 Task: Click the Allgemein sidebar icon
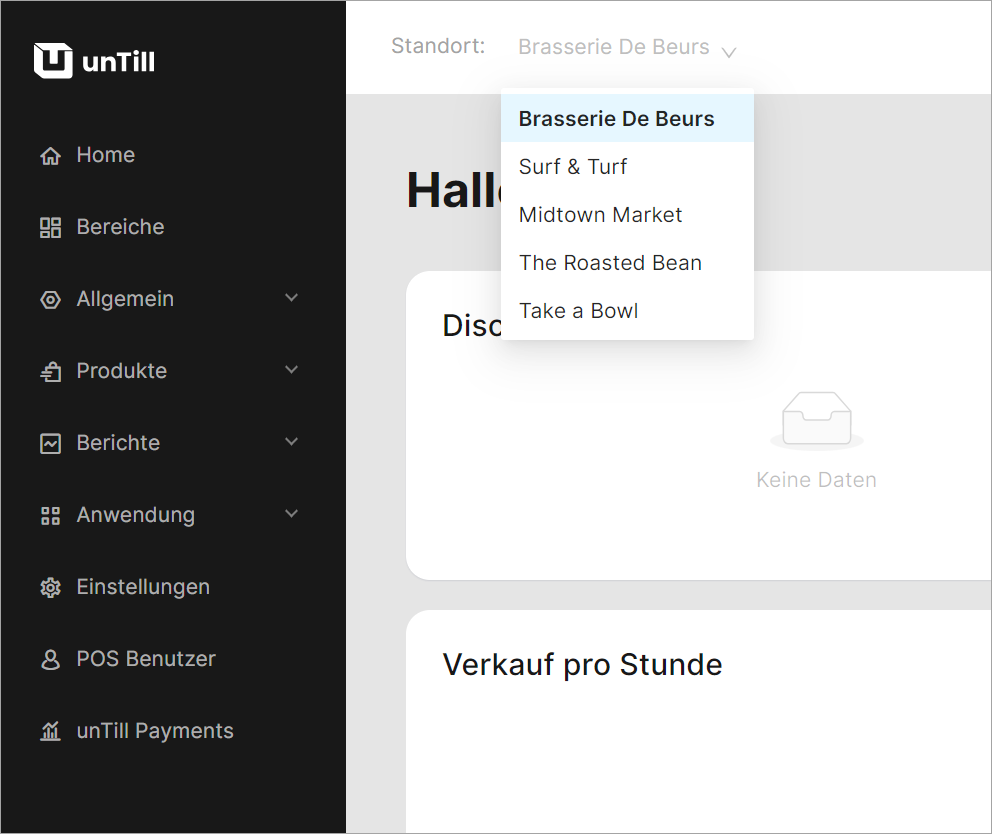[50, 300]
